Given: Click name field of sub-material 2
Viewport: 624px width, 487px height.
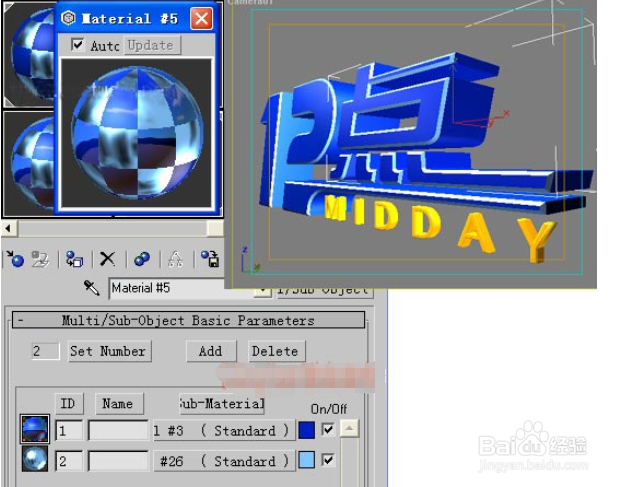Looking at the screenshot, I should click(x=118, y=461).
